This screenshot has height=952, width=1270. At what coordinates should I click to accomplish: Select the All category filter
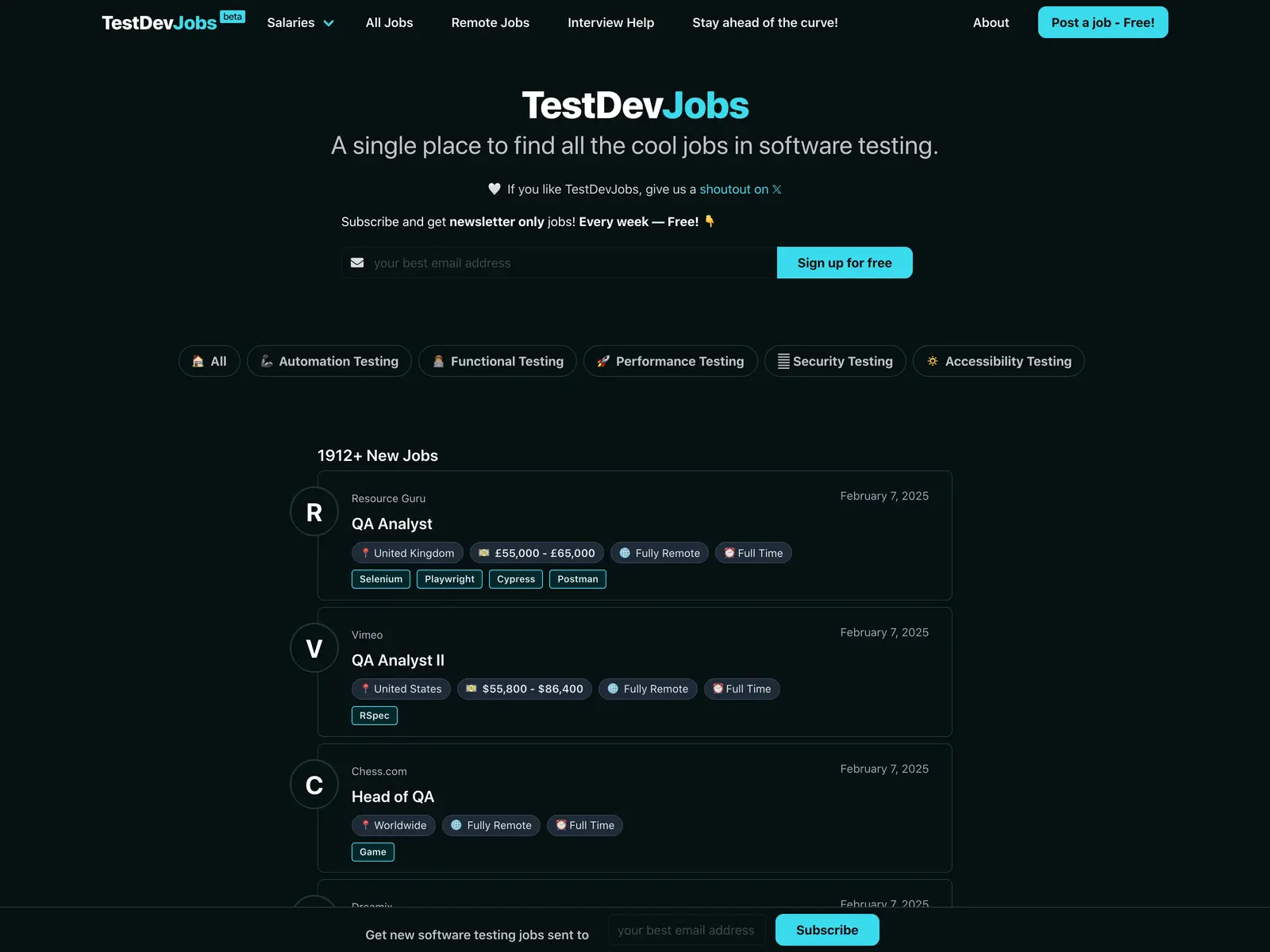coord(210,361)
